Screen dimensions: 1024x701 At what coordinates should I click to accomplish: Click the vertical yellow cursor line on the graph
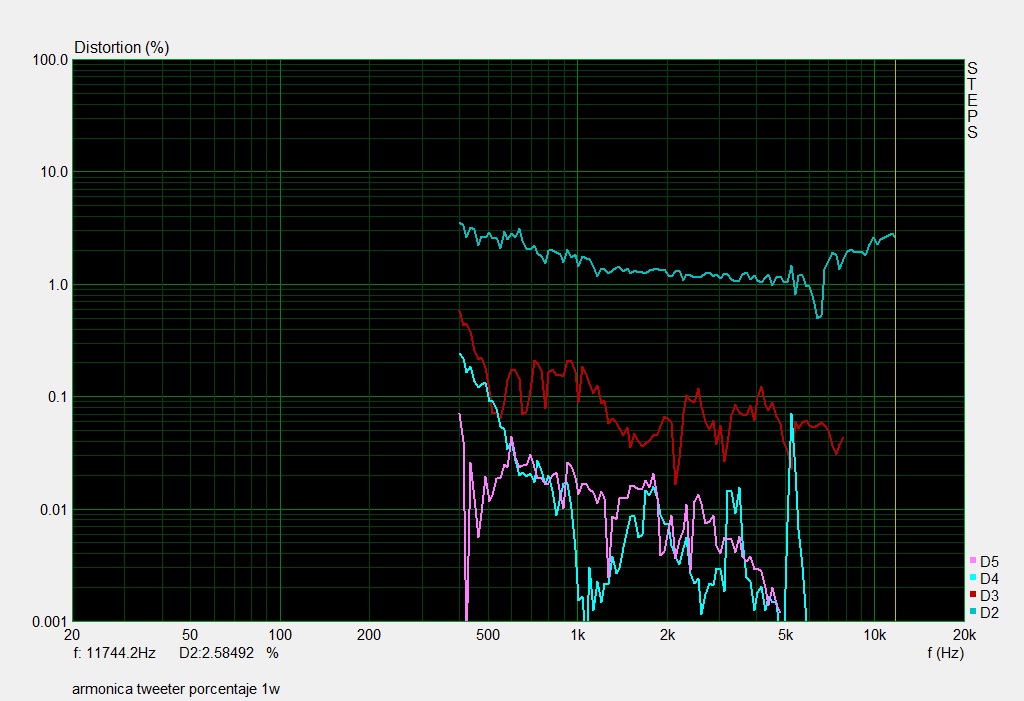click(895, 400)
